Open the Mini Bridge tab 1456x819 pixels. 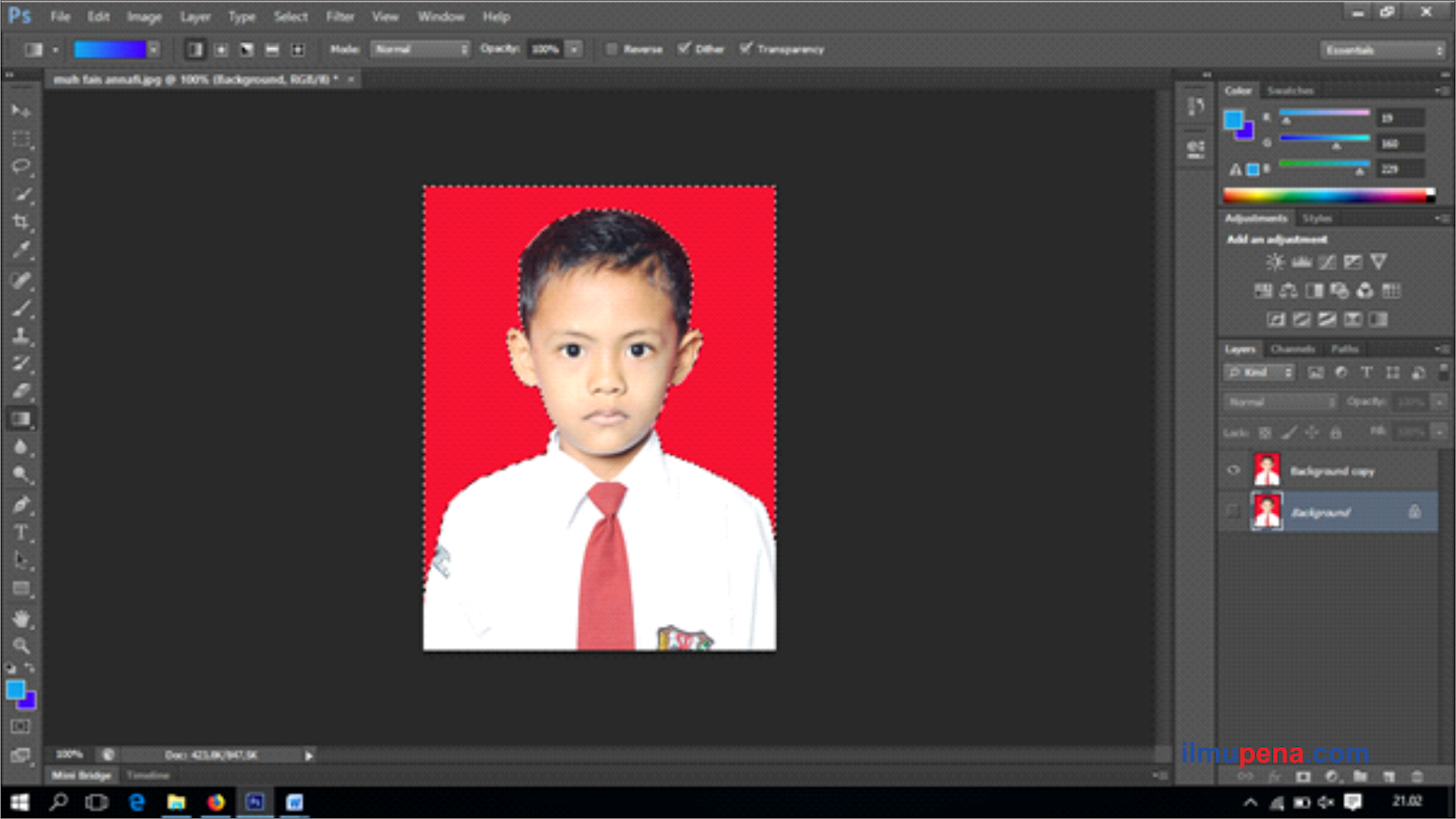(81, 775)
